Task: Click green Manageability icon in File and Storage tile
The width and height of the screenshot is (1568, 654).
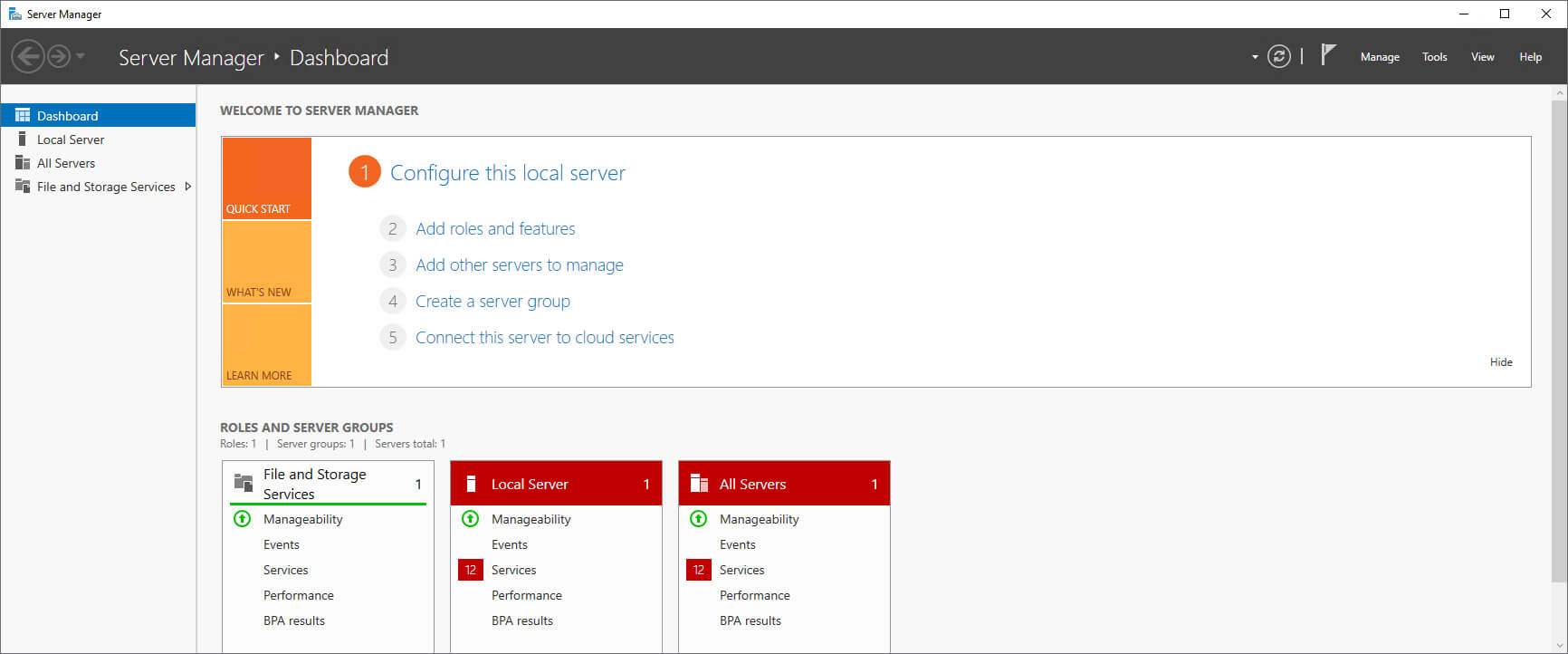Action: click(x=242, y=519)
